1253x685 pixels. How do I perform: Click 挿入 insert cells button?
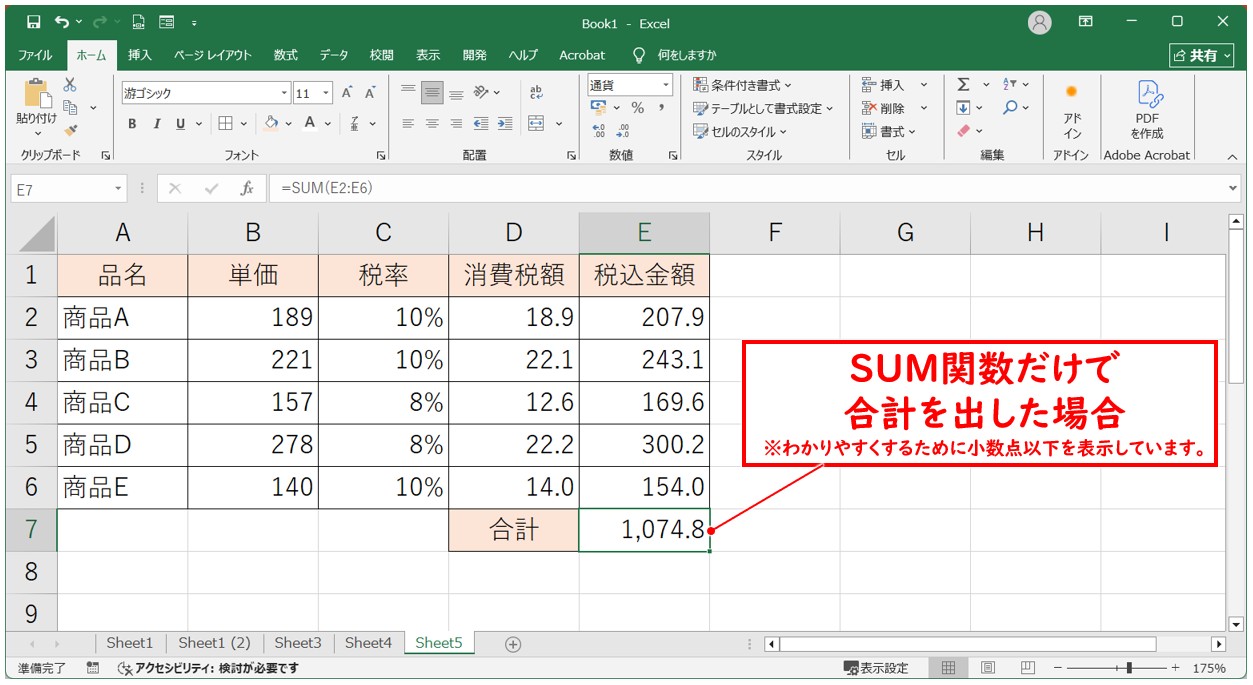click(884, 86)
